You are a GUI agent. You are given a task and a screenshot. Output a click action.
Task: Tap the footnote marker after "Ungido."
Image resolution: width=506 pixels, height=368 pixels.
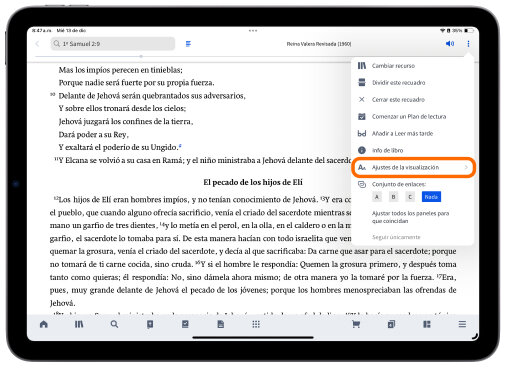[x=180, y=145]
